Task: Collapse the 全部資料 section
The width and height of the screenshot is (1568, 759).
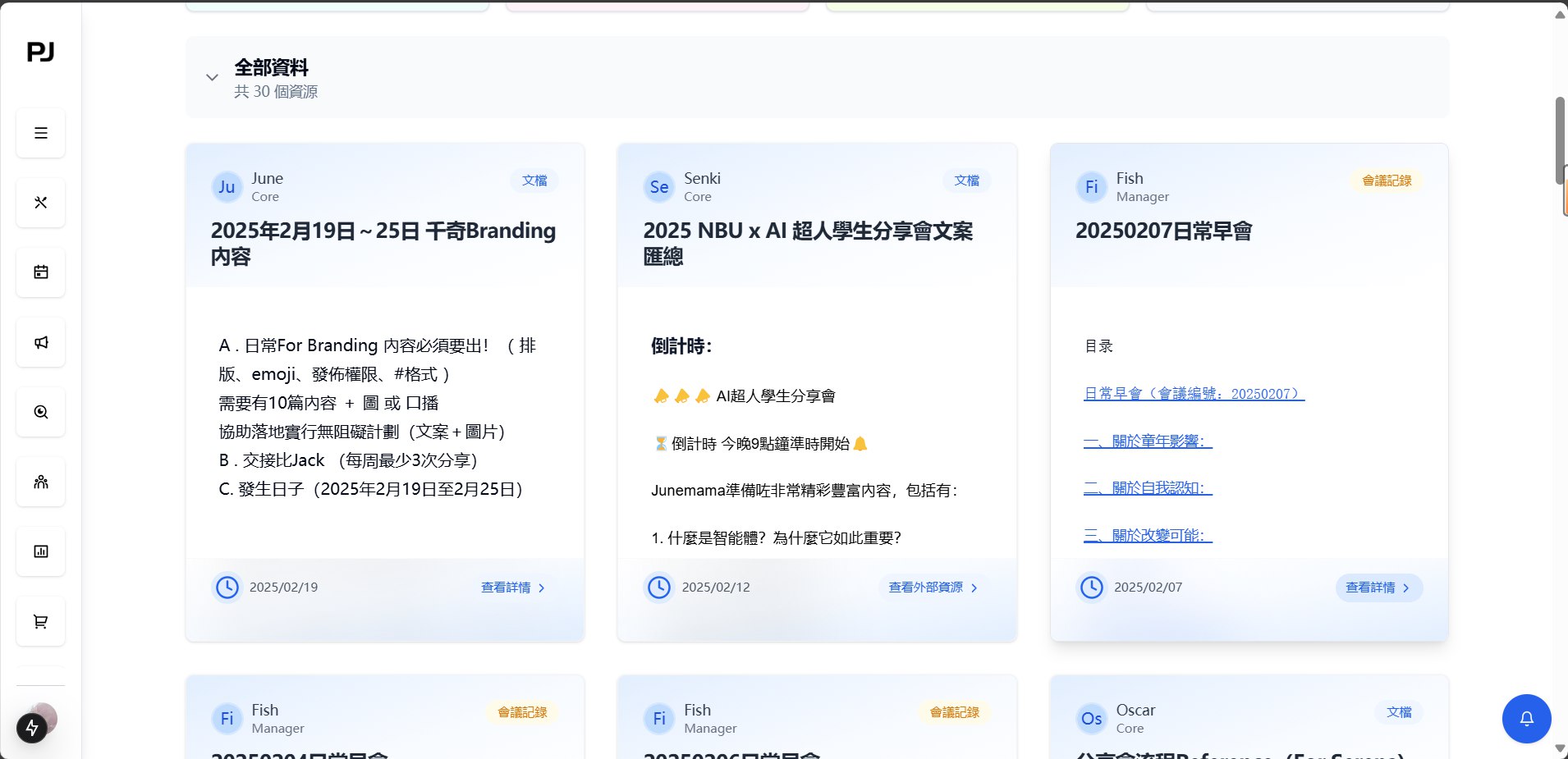Action: click(x=212, y=77)
